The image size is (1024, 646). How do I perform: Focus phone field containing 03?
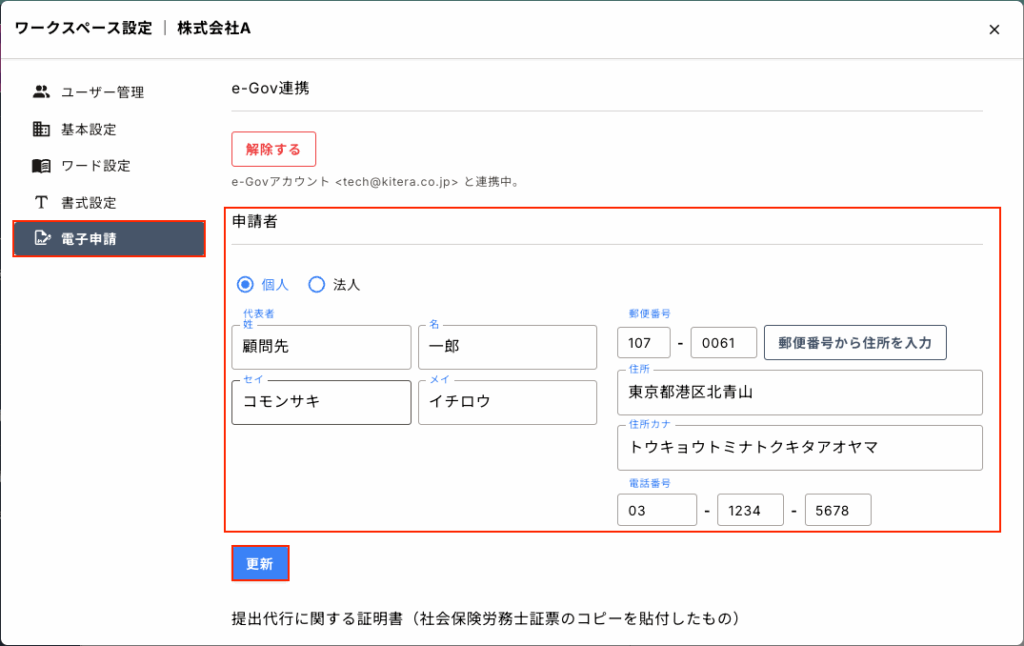point(657,510)
